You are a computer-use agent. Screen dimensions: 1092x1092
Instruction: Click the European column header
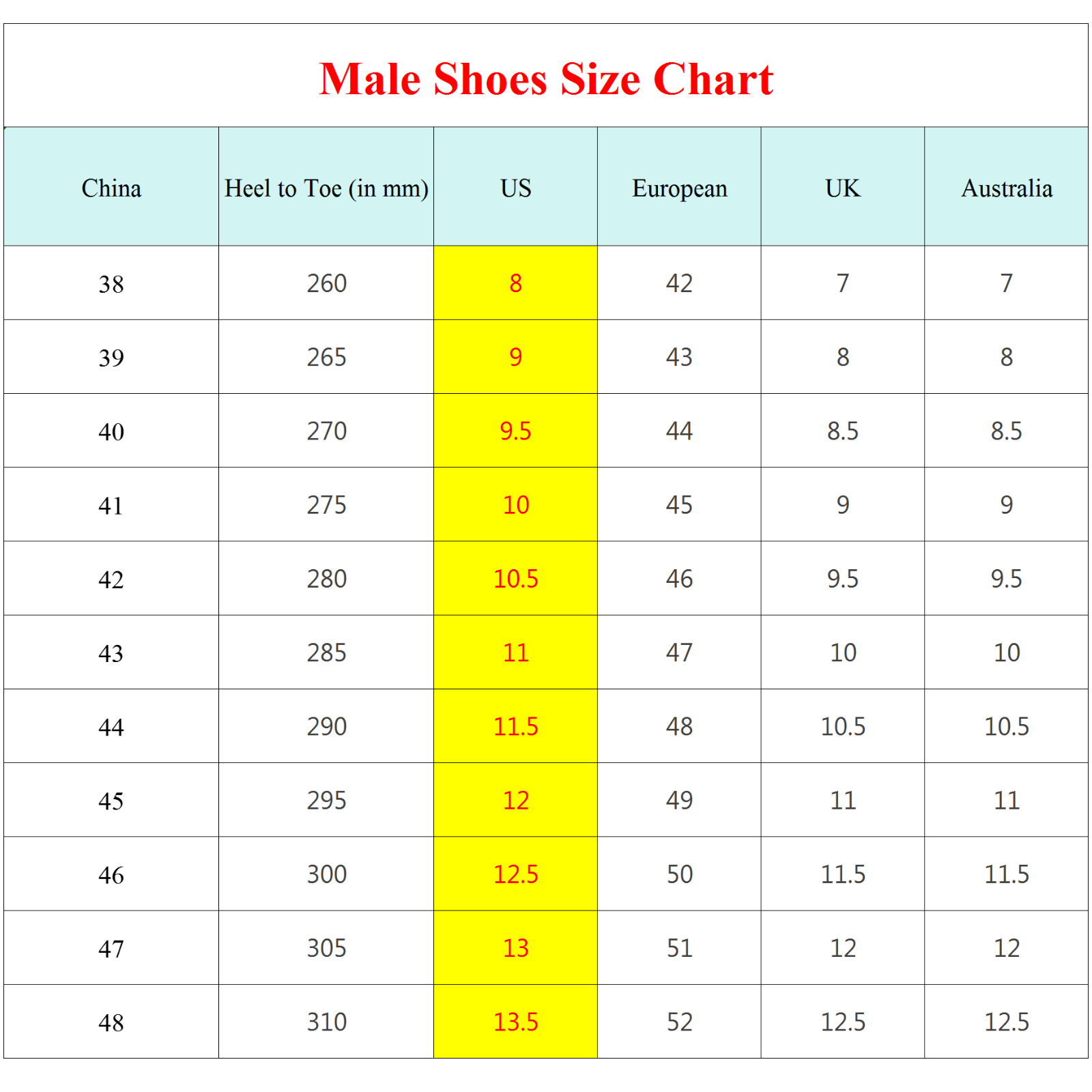pyautogui.click(x=679, y=187)
